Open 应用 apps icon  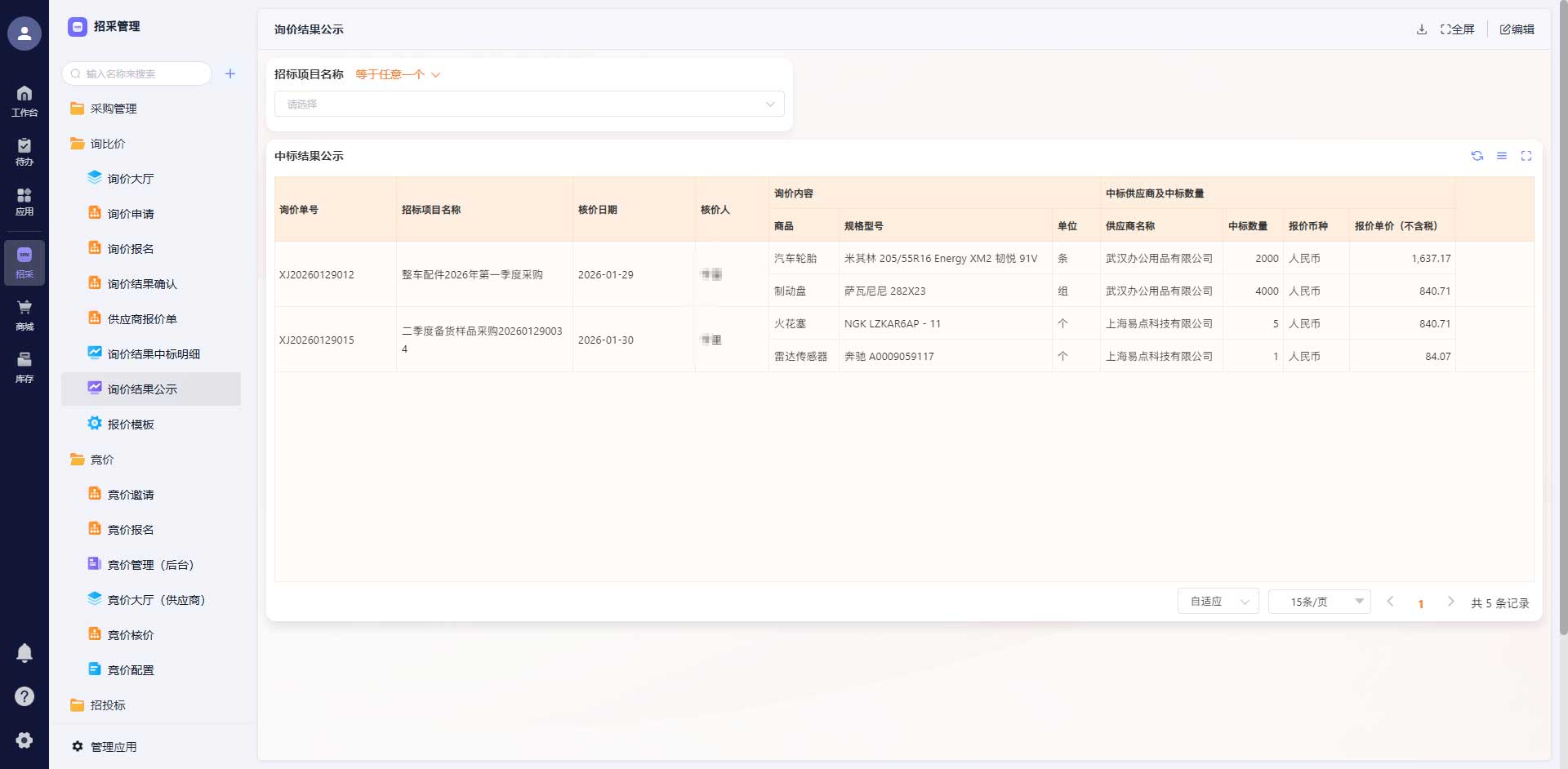[24, 201]
